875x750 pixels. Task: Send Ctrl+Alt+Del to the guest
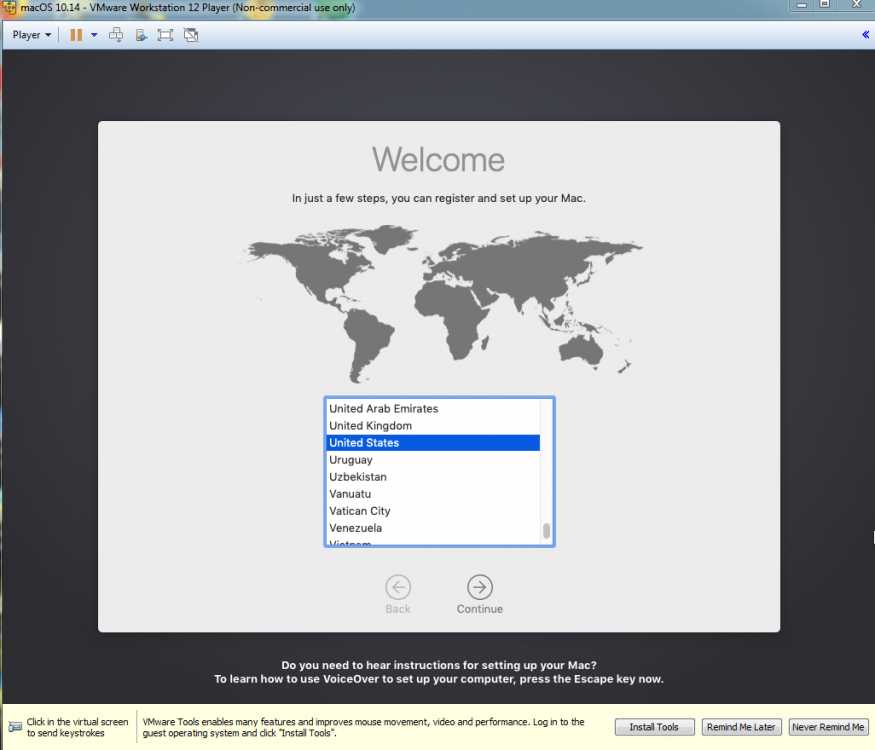[116, 35]
